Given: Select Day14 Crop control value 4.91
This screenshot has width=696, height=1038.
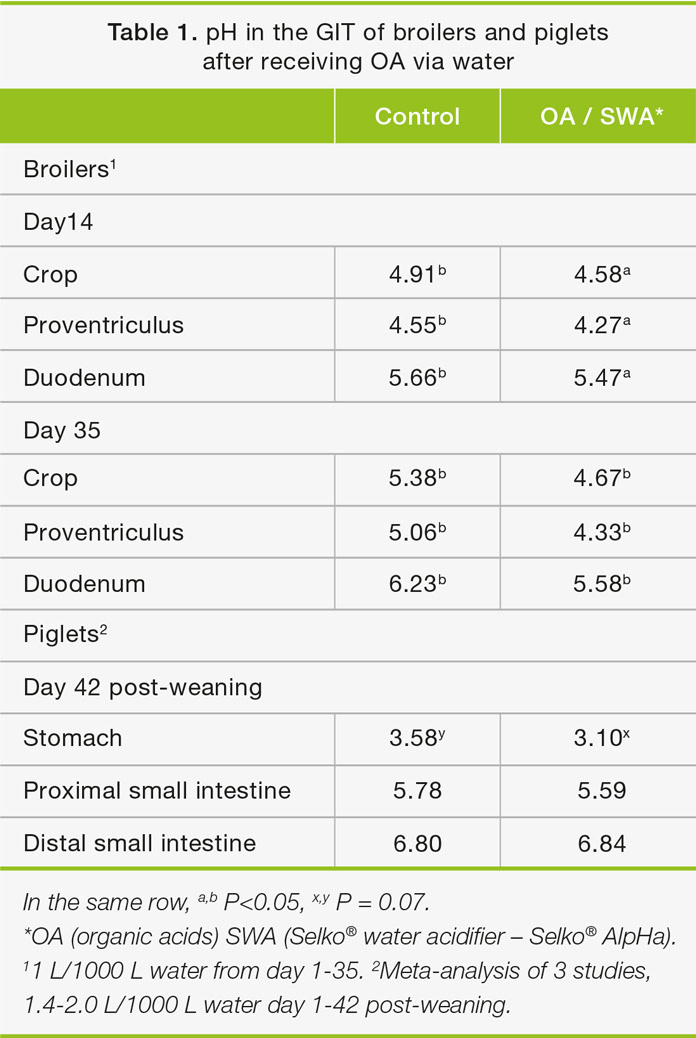Looking at the screenshot, I should (x=412, y=273).
